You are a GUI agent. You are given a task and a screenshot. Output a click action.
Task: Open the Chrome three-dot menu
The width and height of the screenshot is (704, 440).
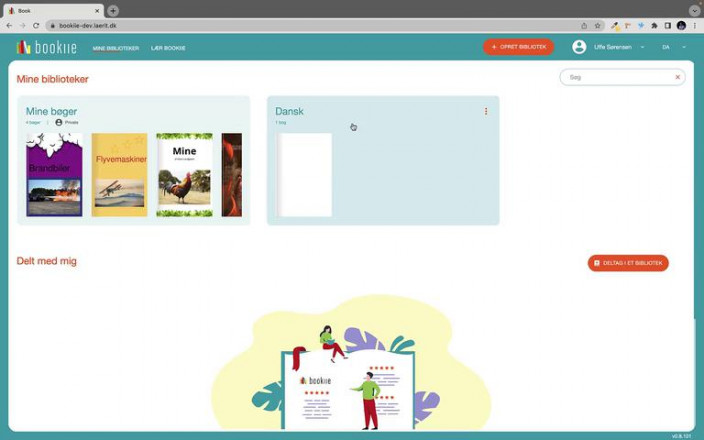coord(695,25)
